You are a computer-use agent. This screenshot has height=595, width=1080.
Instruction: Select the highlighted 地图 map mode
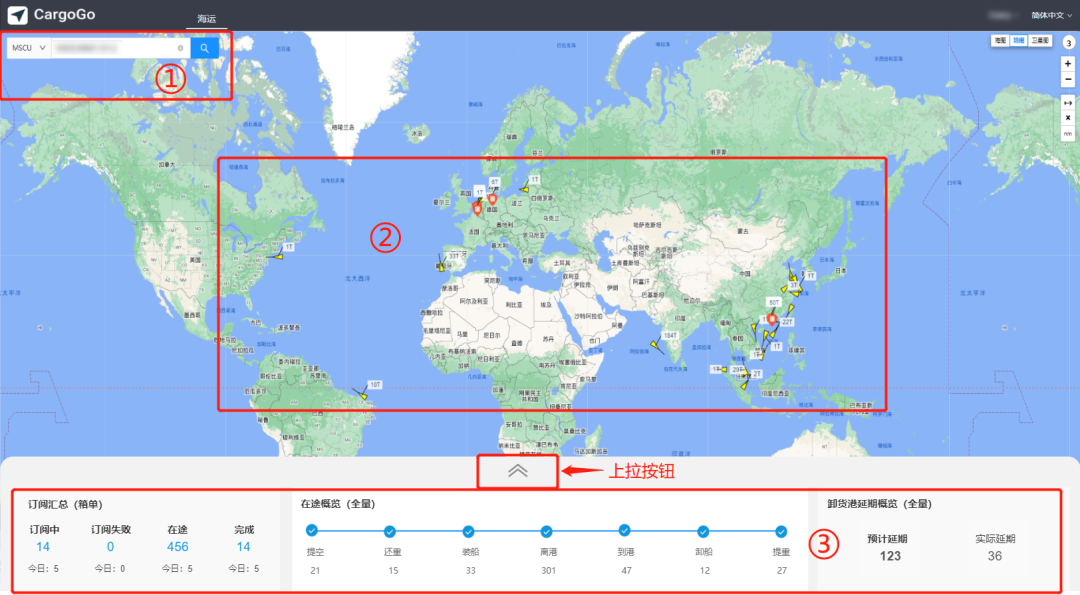1019,41
